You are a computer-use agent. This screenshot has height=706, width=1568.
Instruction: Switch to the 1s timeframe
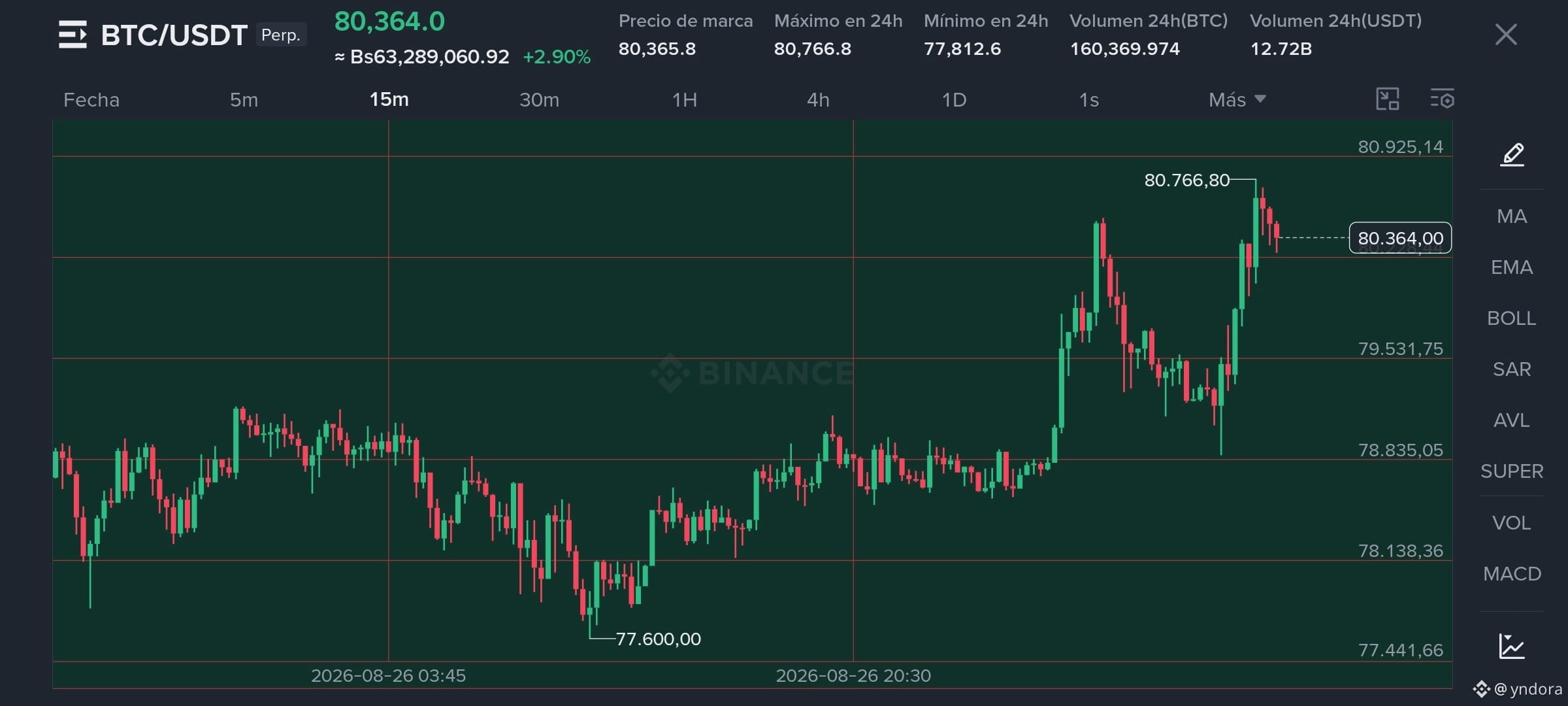[1088, 100]
